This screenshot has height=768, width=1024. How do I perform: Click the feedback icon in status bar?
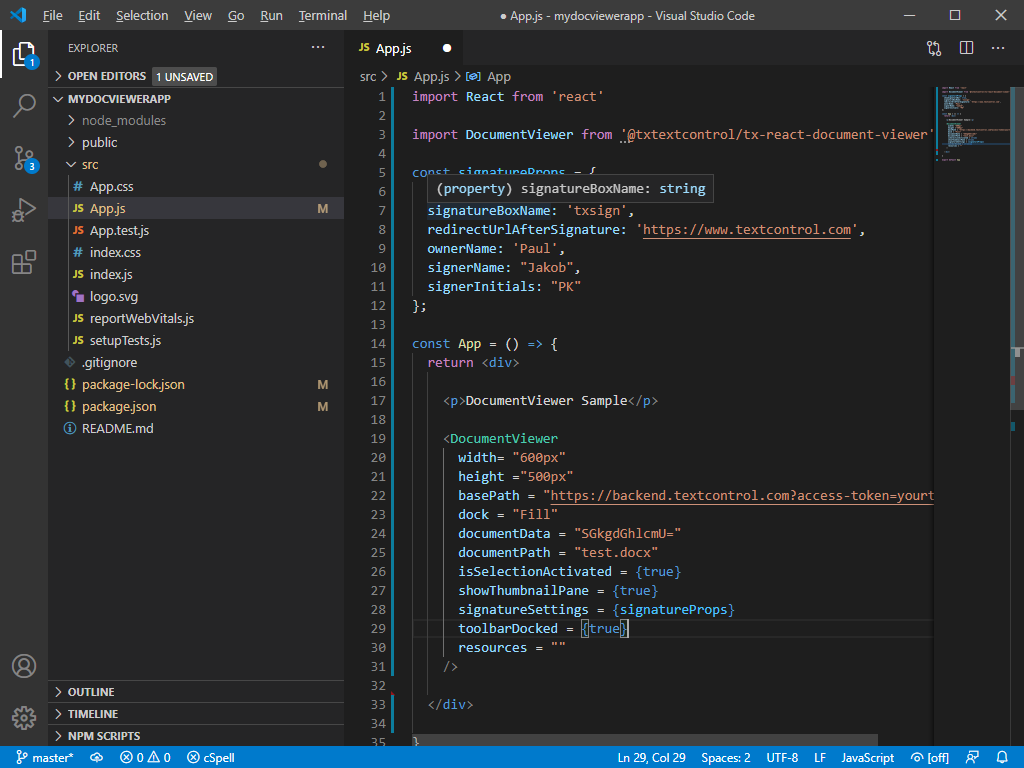972,758
